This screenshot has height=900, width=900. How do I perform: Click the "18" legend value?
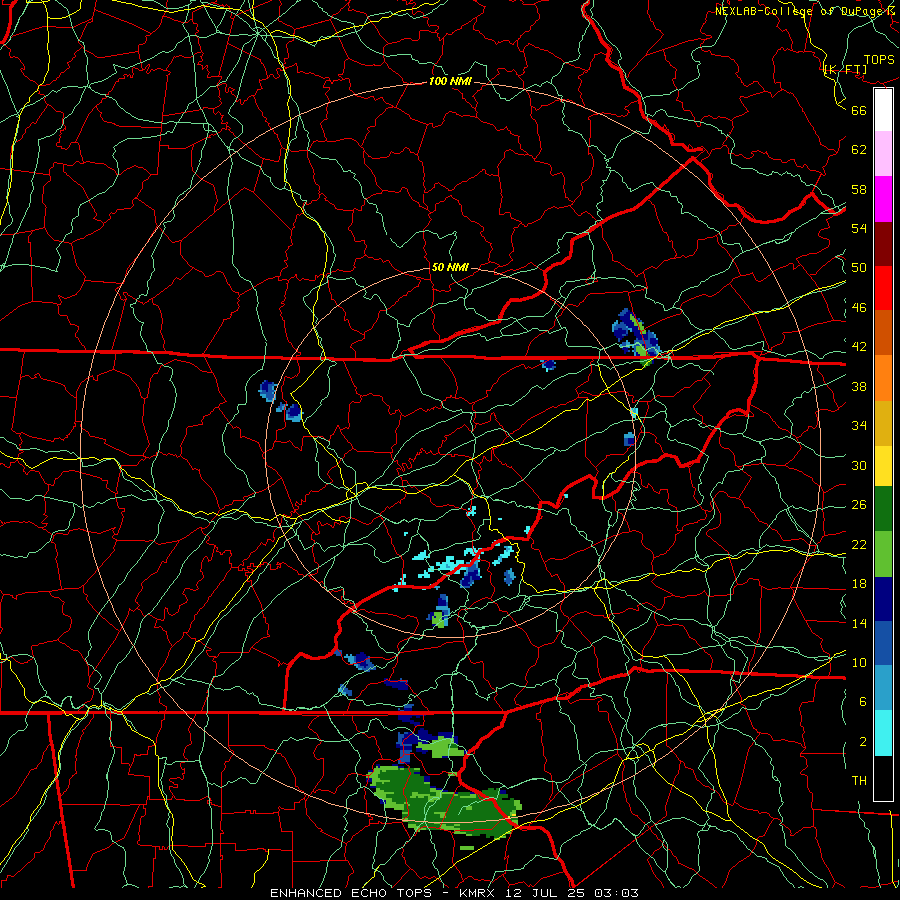pos(859,584)
